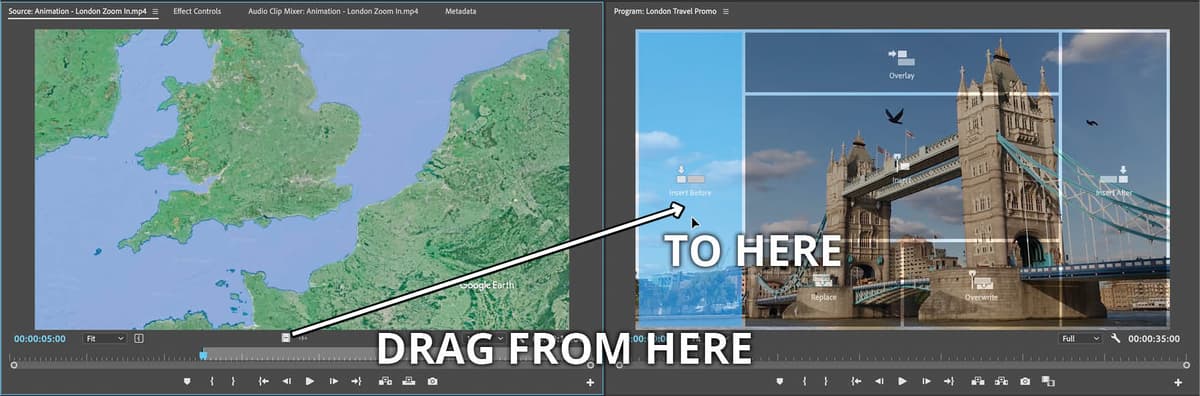Toggle Comparison View in Program monitor

[1048, 381]
